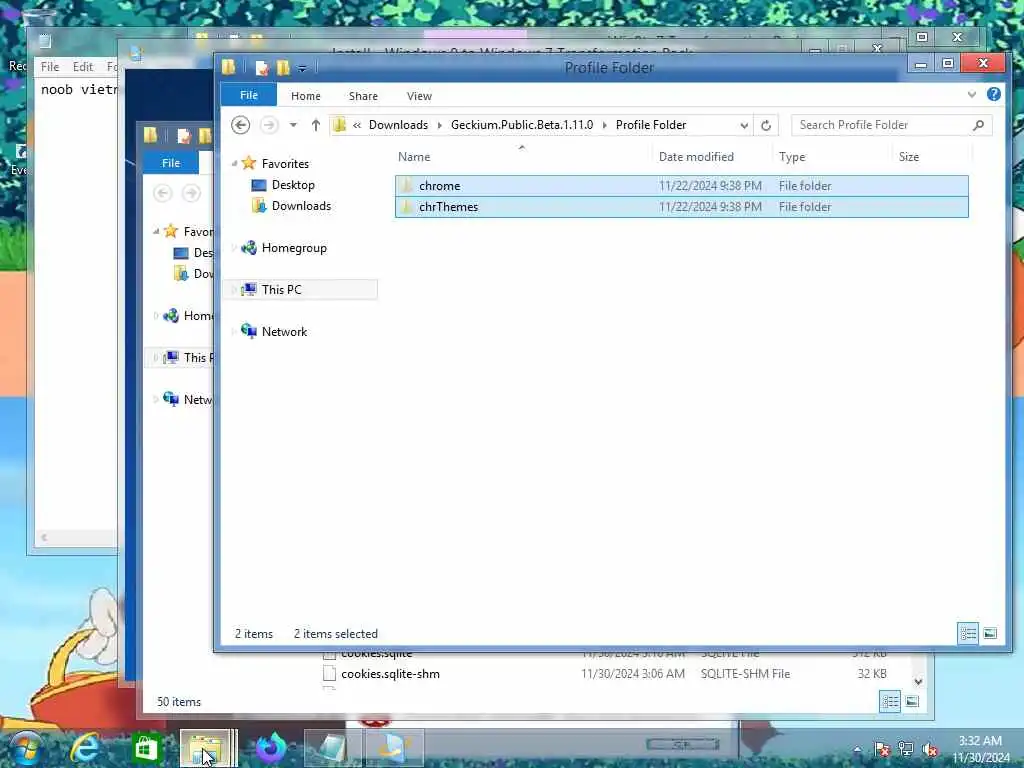The image size is (1024, 768).
Task: Click the muted volume tray icon
Action: [929, 749]
